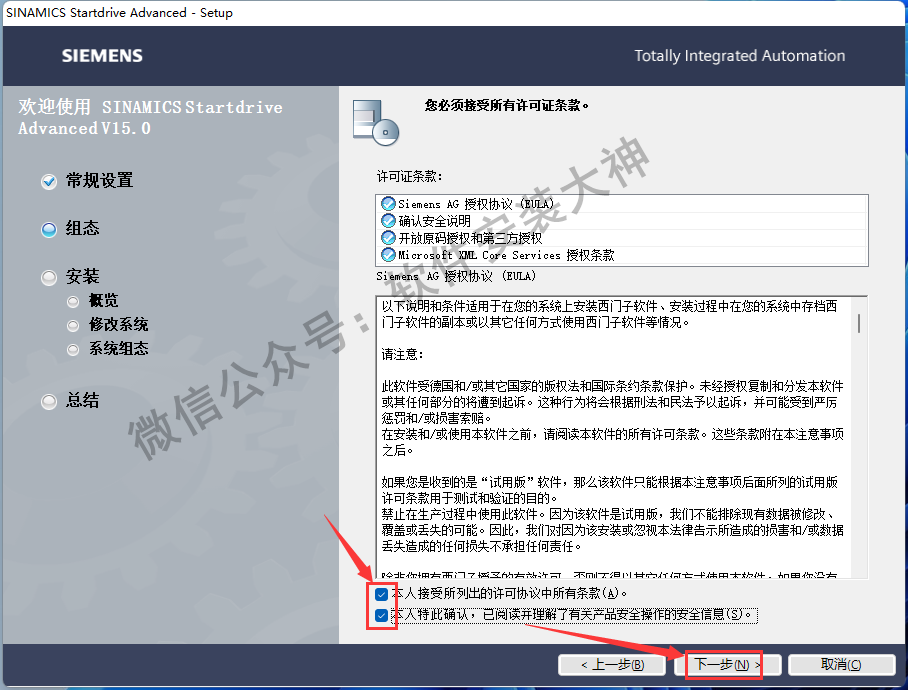This screenshot has height=690, width=908.
Task: Click the 系统组态 sub-step indicator icon
Action: 73,350
